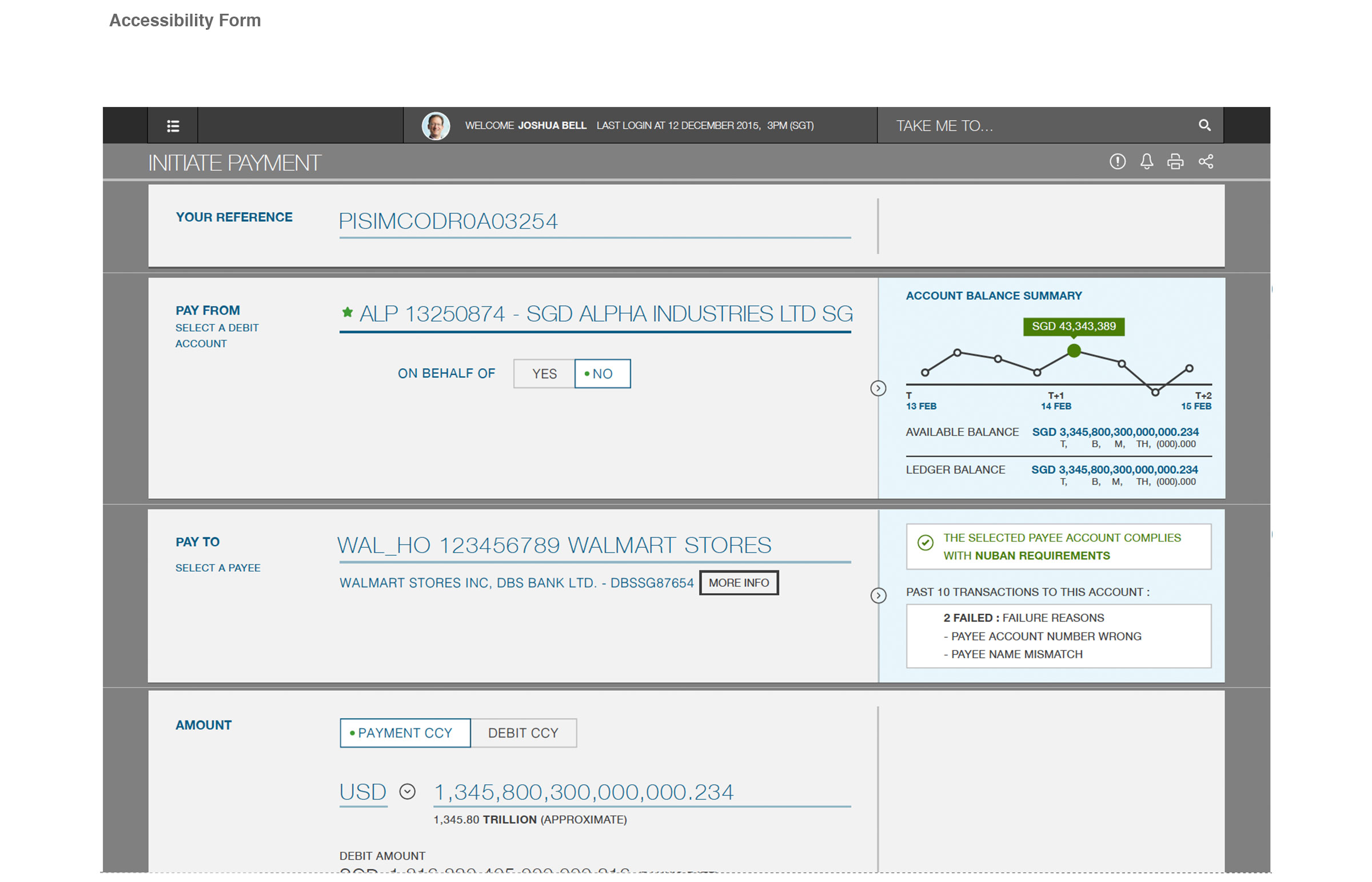Print the payment using the printer icon
Screen dimensions: 1372x882
pyautogui.click(x=1176, y=162)
